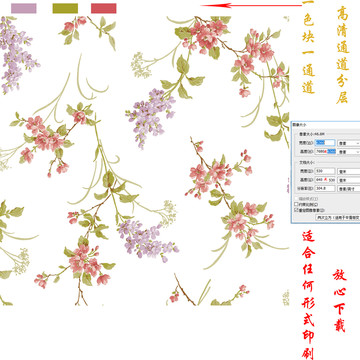Open the bicubic resample method dropdown
Viewport: 360px width, 360px height.
pyautogui.click(x=338, y=217)
